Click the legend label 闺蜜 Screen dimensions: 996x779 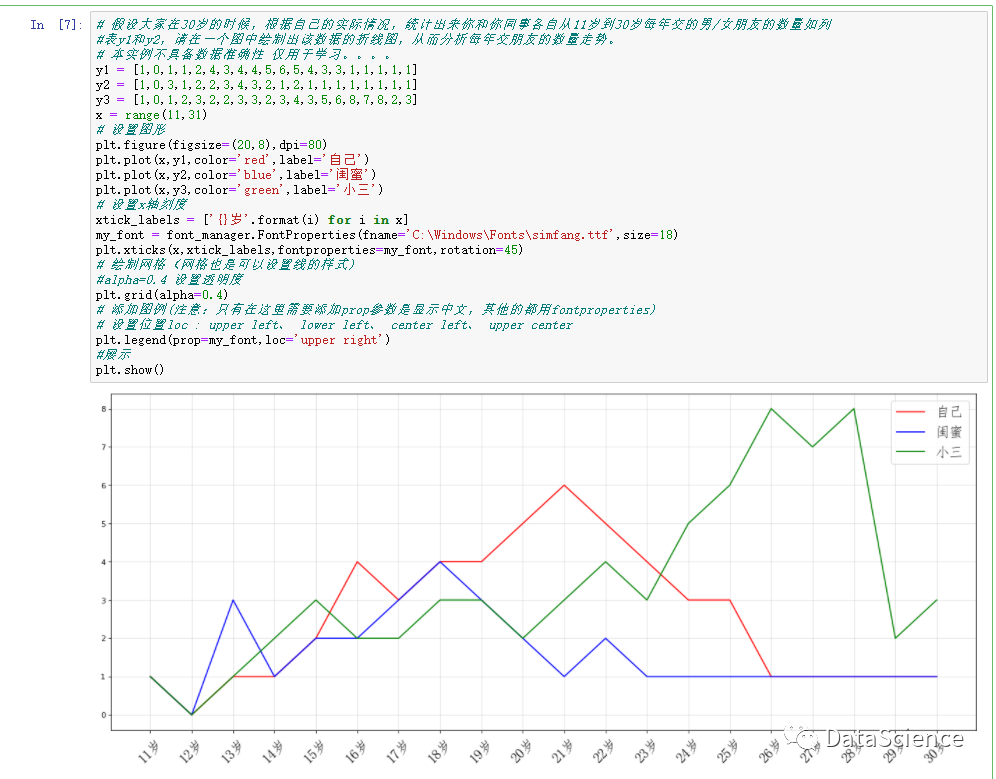tap(949, 432)
